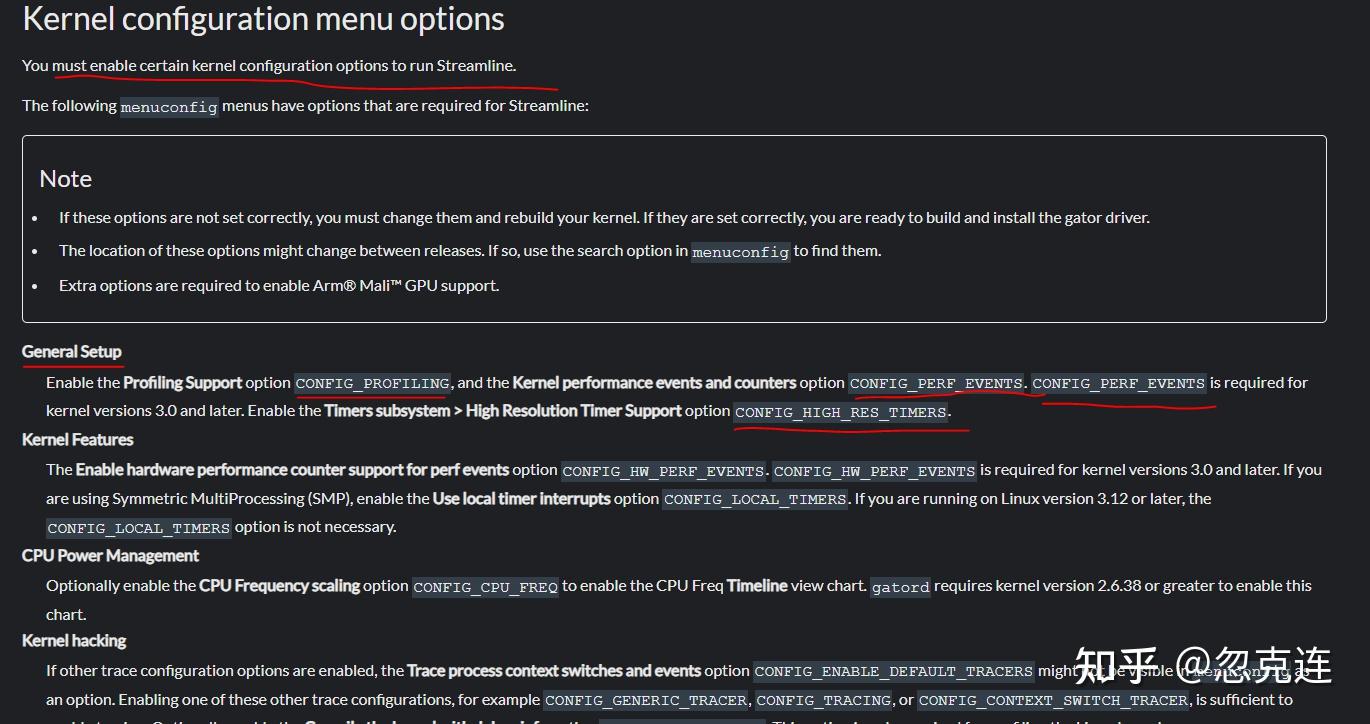Click menuconfig code inside the Note box
Screen dimensions: 1370x724
741,252
